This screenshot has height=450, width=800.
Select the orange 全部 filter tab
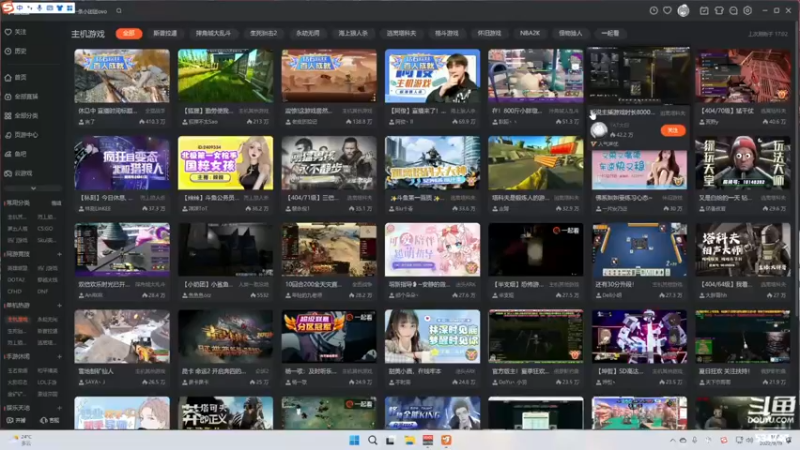pos(129,33)
